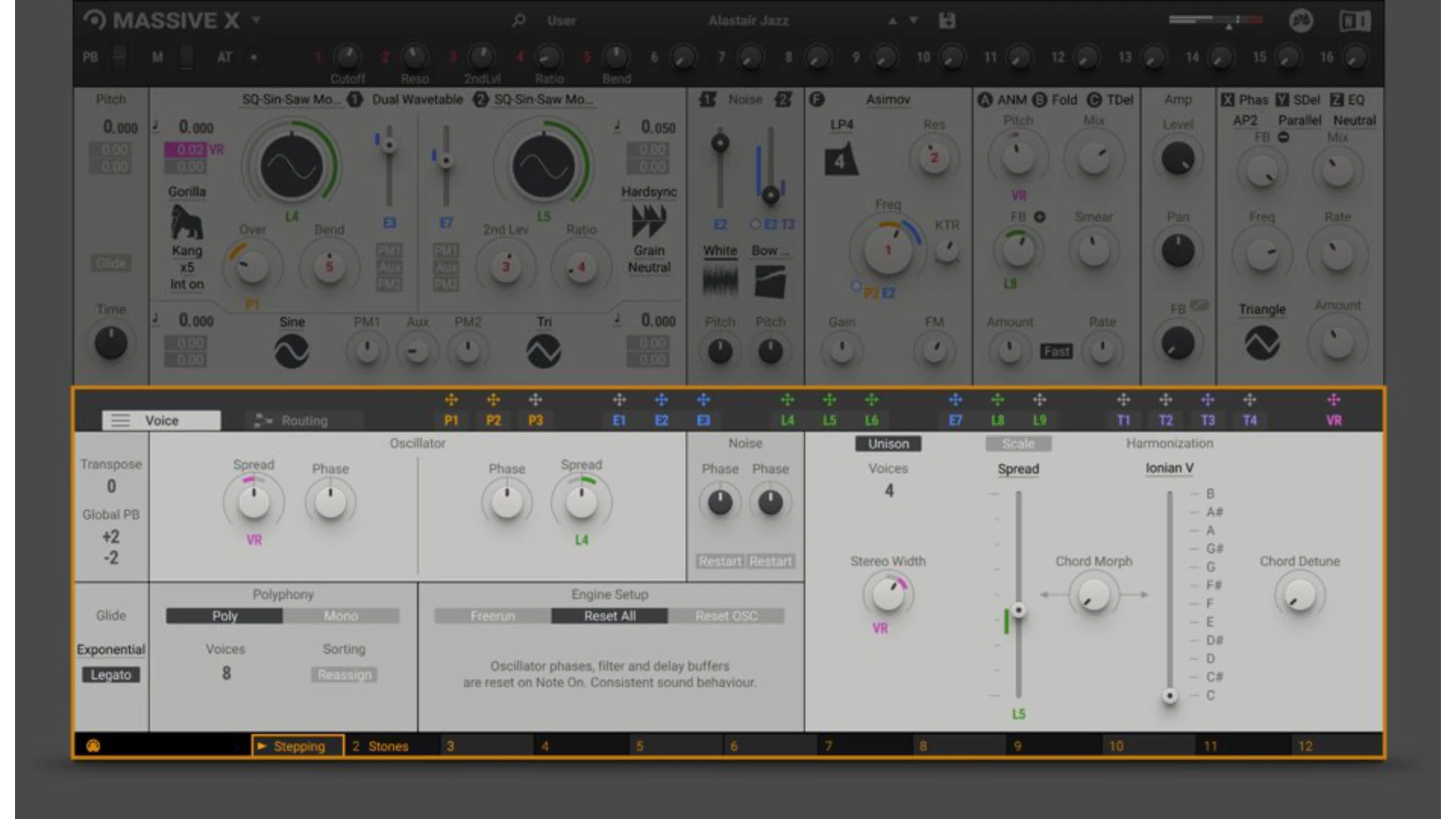Select Reset All engine setup
This screenshot has width=1456, height=819.
tap(610, 616)
